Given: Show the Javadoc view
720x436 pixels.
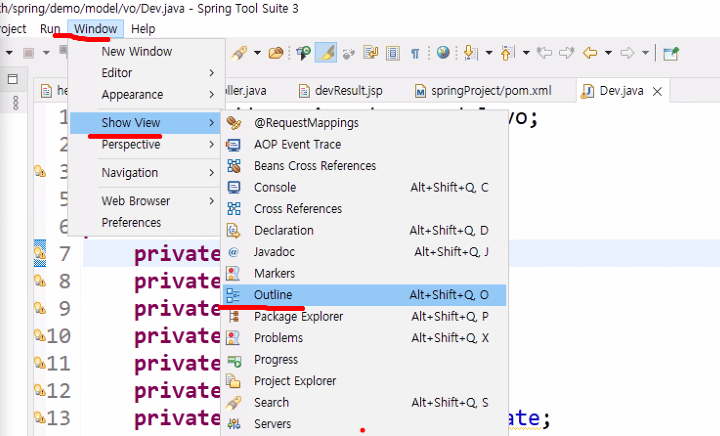Looking at the screenshot, I should [x=365, y=252].
